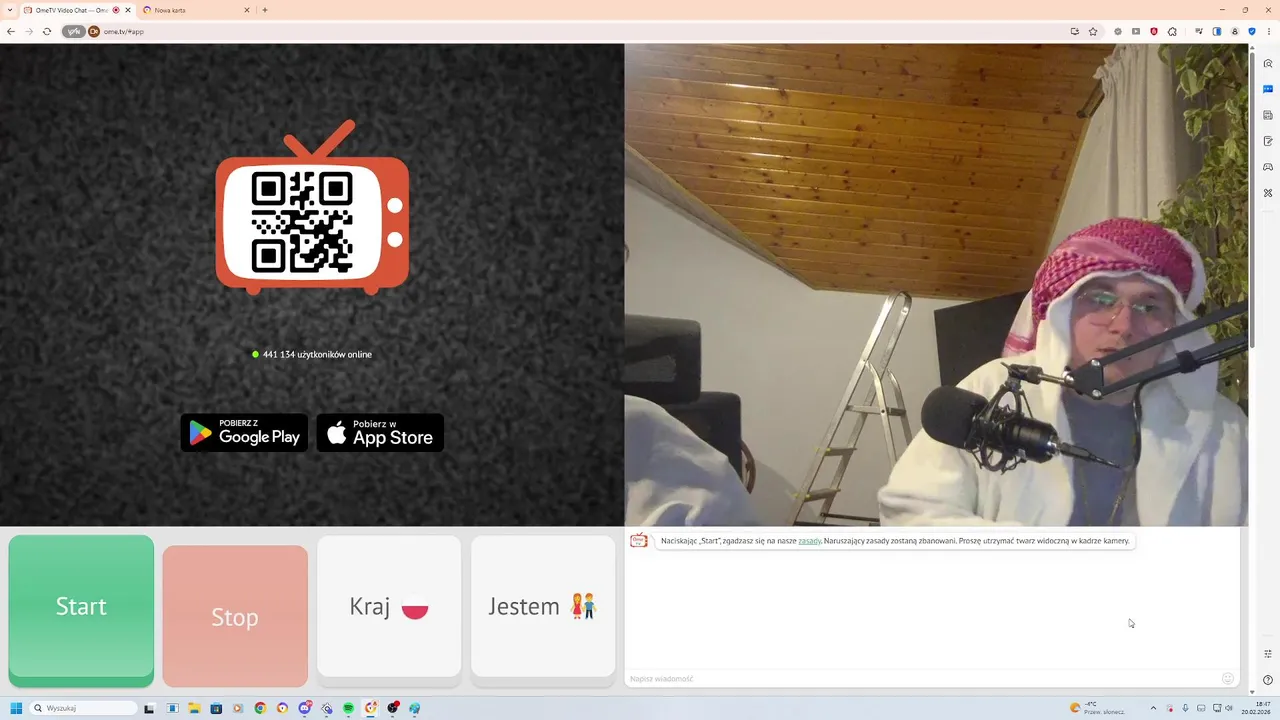Open the sidebar save icon
Screen dimensions: 1280x720
pos(1268,115)
